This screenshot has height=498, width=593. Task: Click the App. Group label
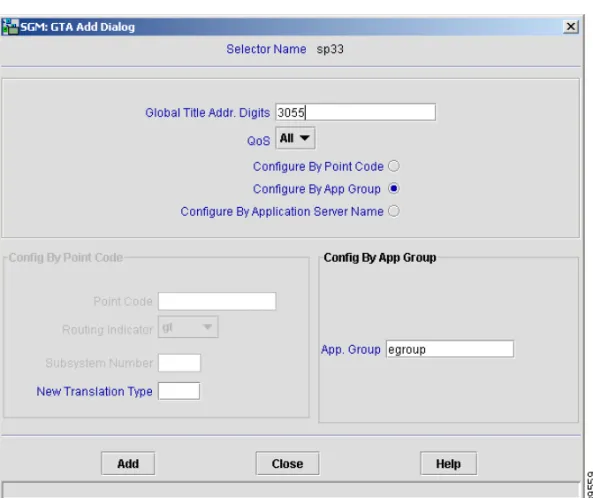[x=351, y=349]
